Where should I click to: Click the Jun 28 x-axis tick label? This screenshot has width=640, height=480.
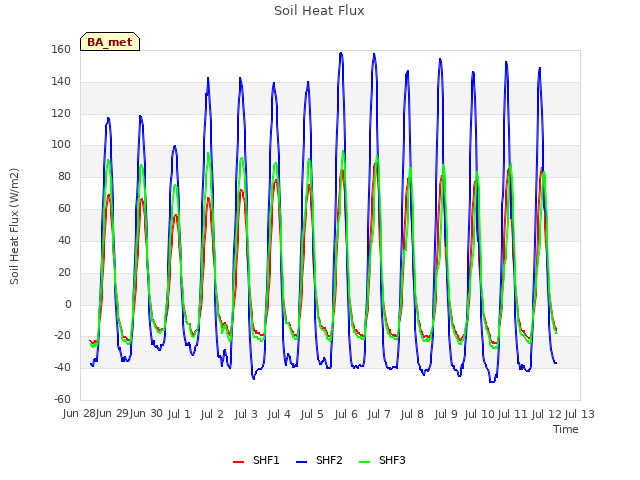click(79, 414)
